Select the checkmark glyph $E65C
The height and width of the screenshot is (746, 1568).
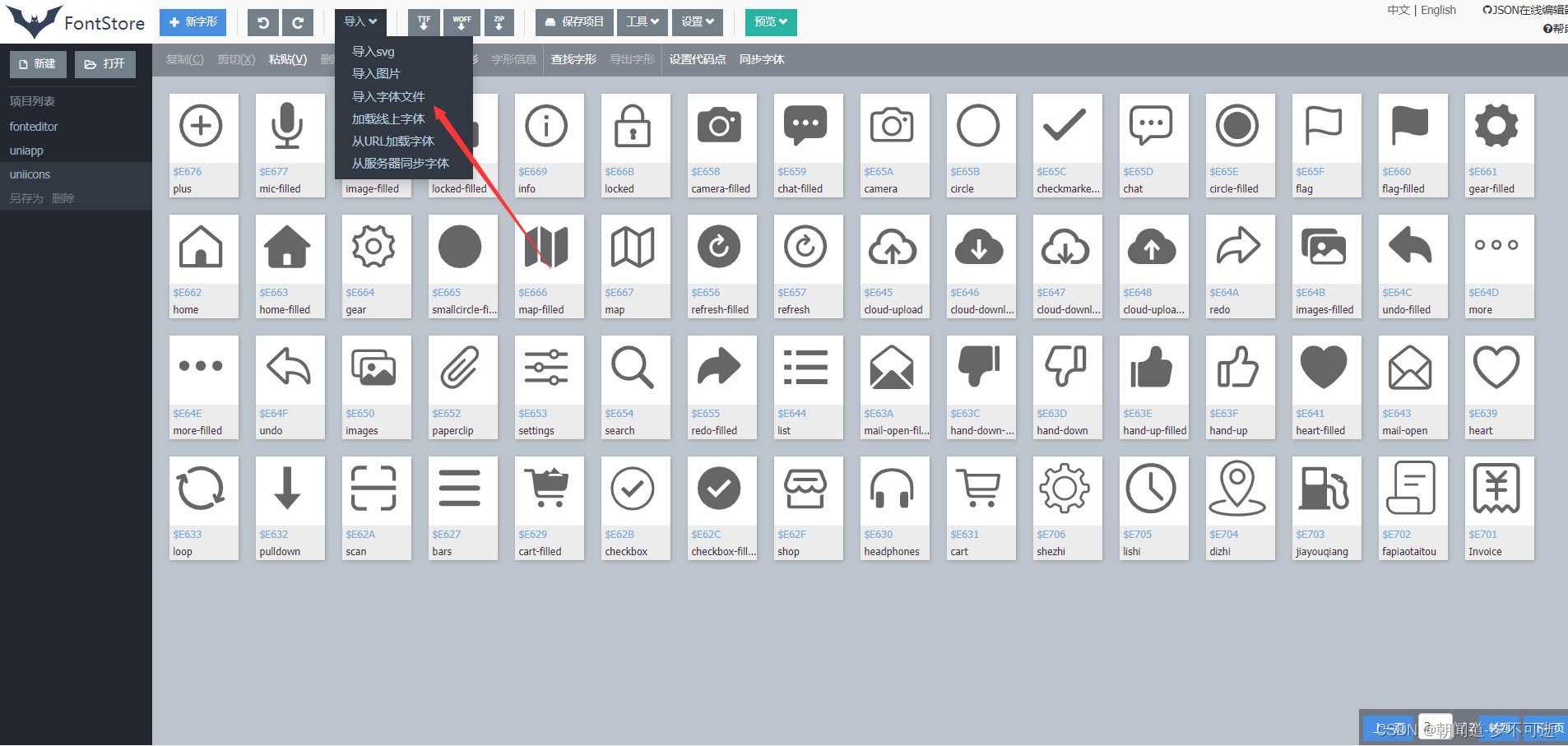[x=1068, y=145]
